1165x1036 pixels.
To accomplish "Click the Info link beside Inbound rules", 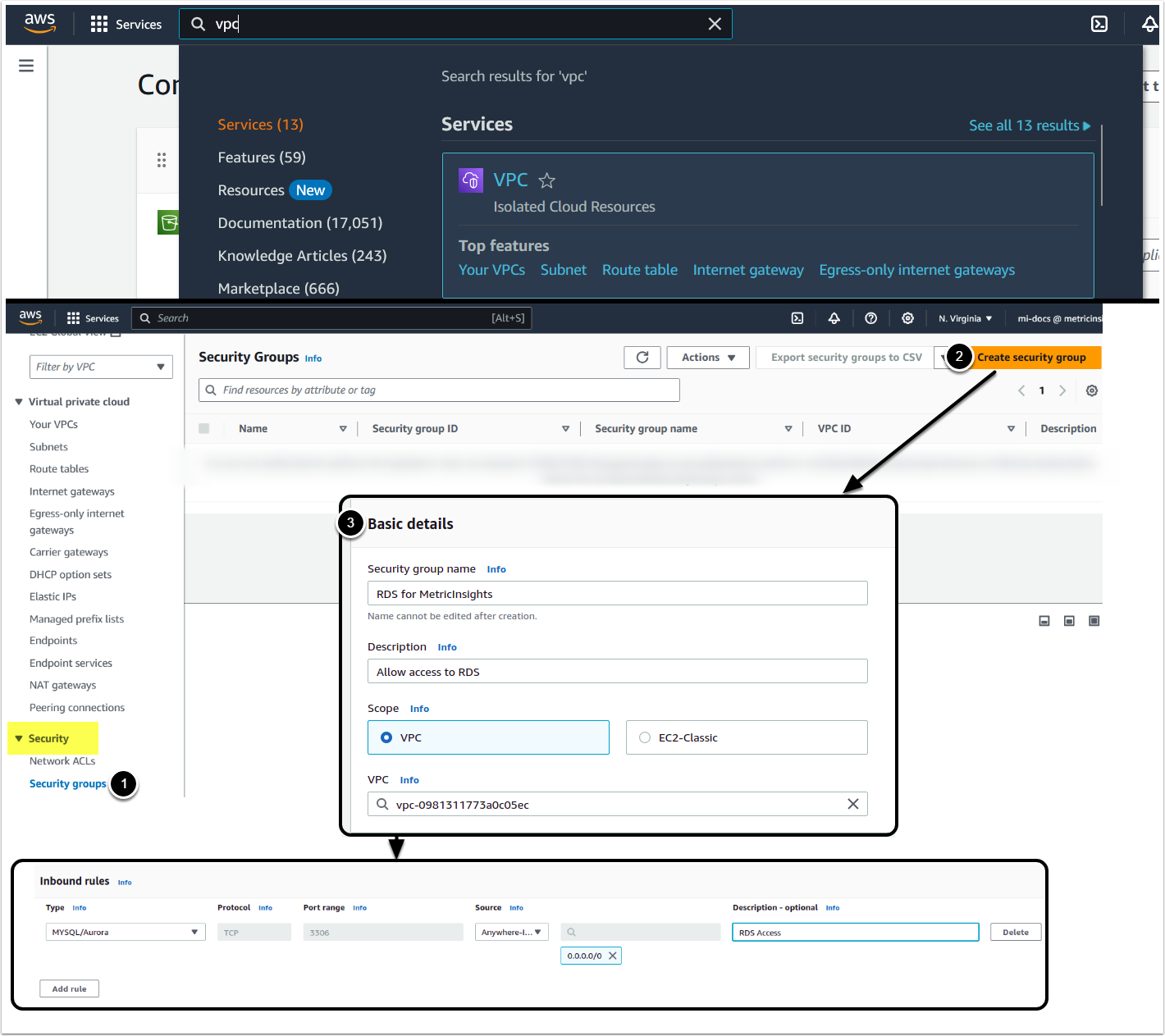I will [x=125, y=883].
